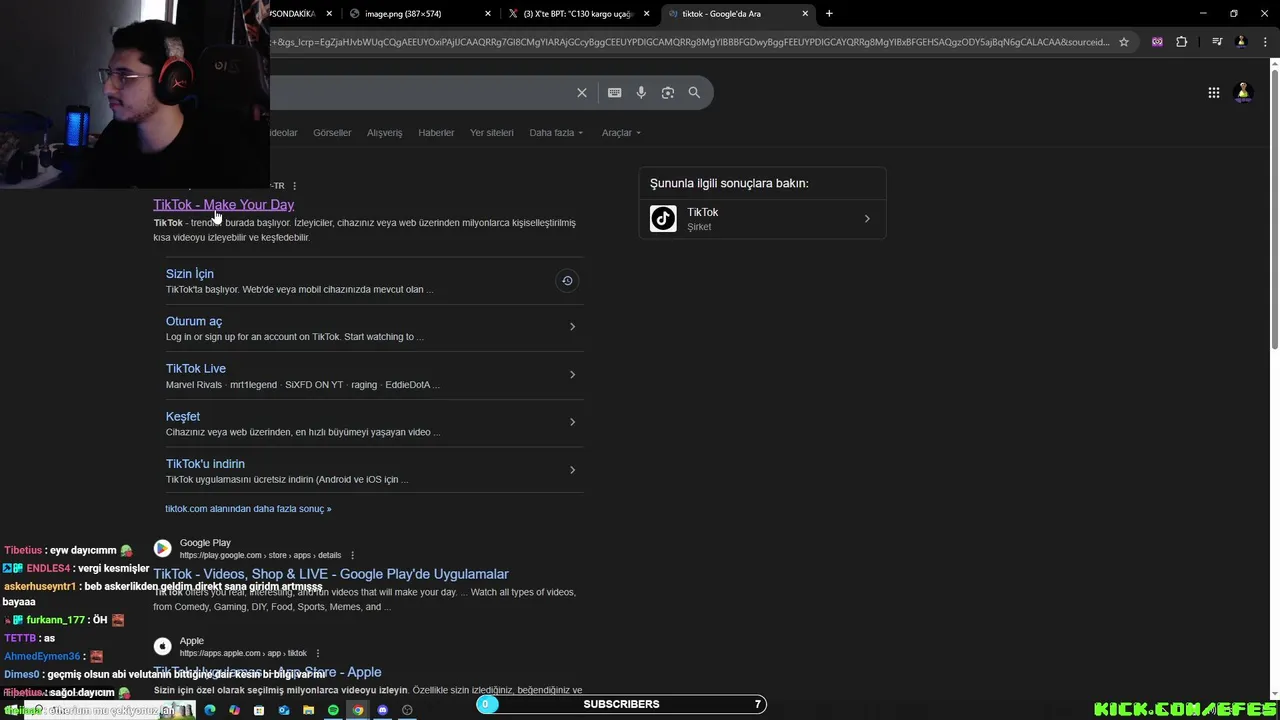Open the Oturum aç sitelink
The height and width of the screenshot is (720, 1280).
194,322
